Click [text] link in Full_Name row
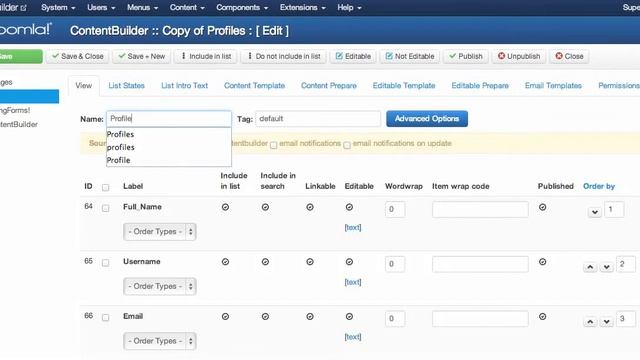The image size is (640, 360). 353,228
